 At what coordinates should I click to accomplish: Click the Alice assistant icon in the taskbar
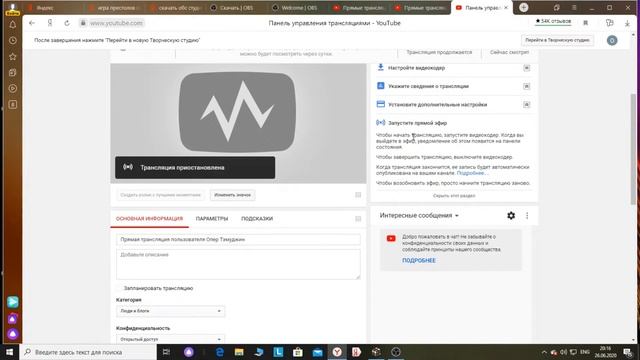pos(189,352)
